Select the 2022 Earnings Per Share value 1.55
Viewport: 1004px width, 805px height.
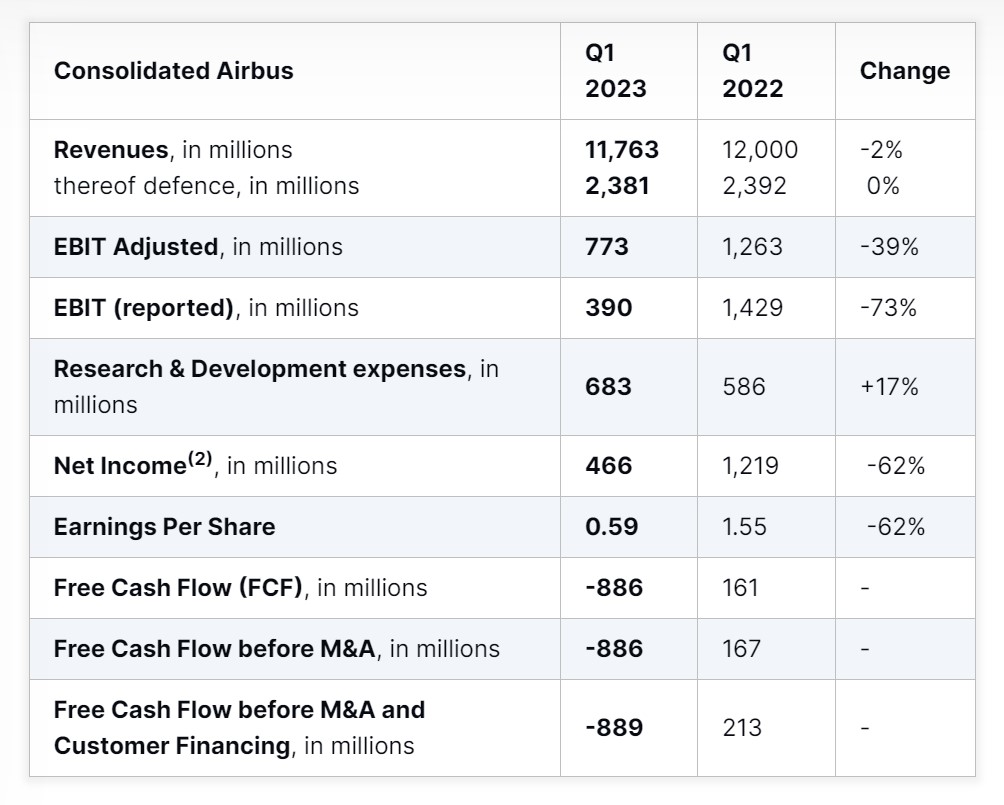744,527
